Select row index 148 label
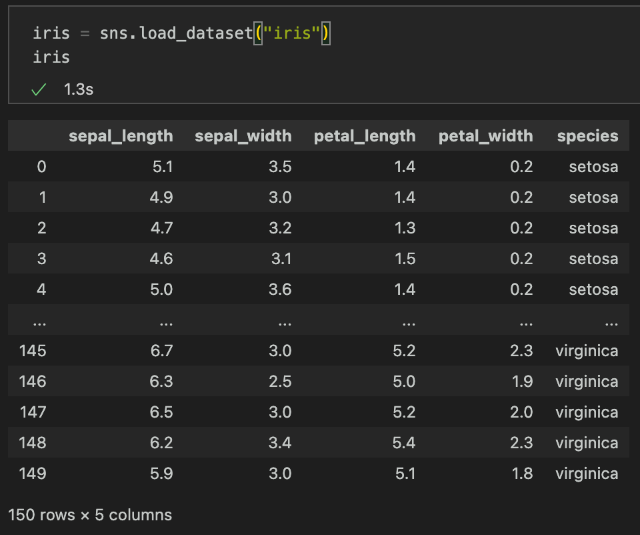 point(33,443)
